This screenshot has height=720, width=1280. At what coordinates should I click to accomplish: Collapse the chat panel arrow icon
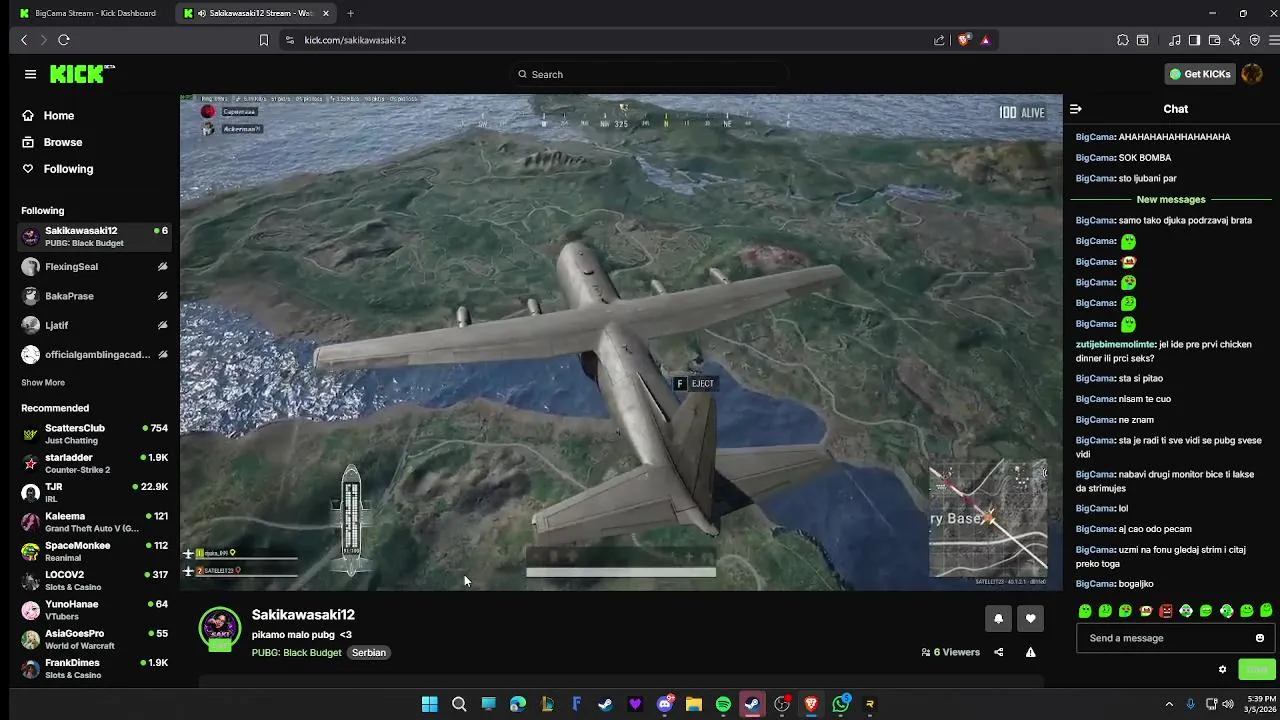click(1076, 109)
